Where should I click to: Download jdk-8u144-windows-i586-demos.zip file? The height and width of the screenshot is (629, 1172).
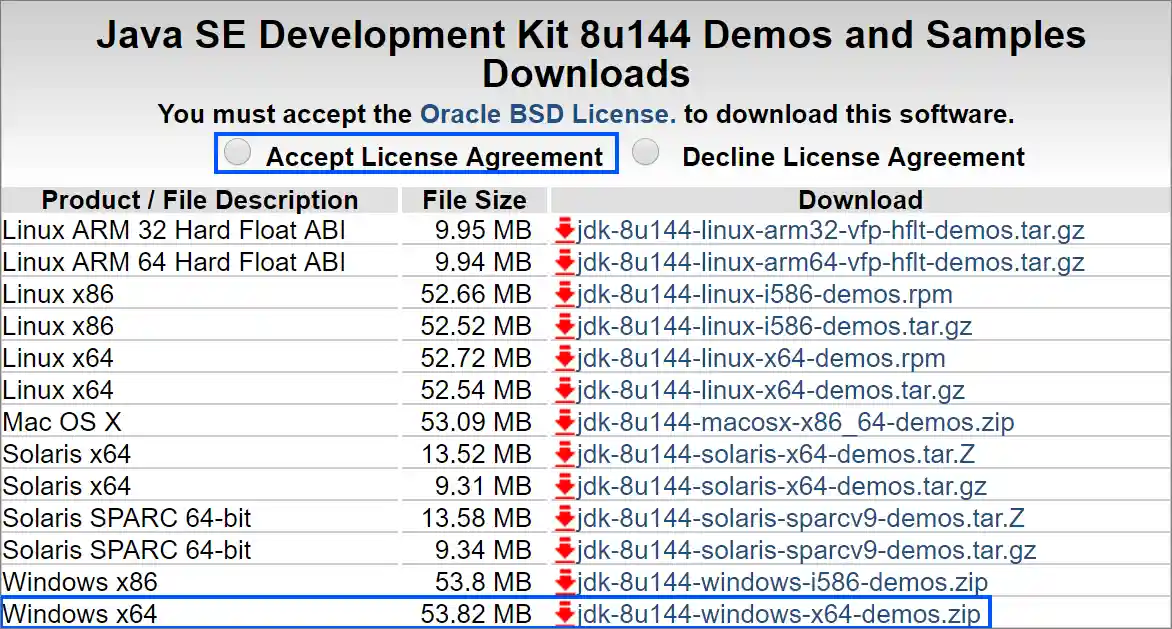782,582
